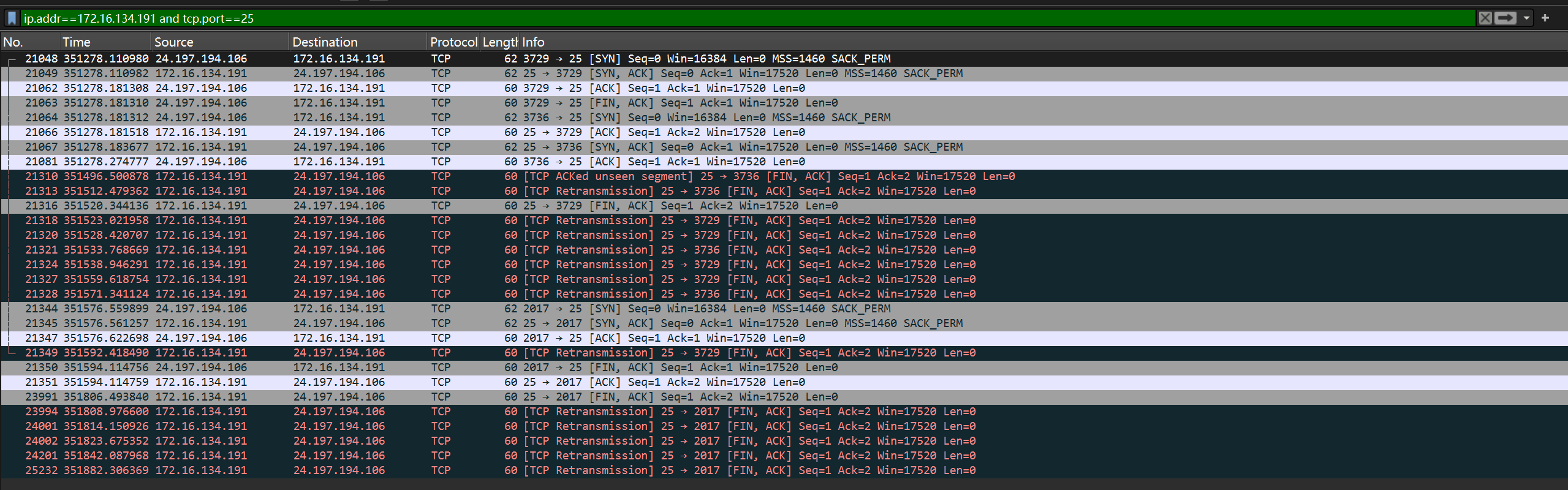This screenshot has height=490, width=1568.
Task: Open the recent filter history dropdown
Action: [1526, 18]
